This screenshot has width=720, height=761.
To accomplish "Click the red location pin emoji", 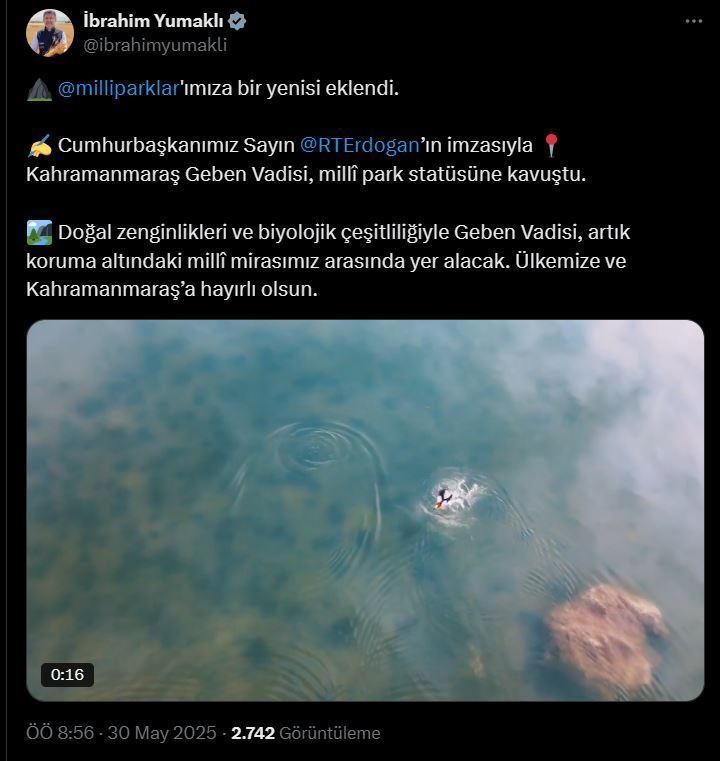I will (550, 146).
